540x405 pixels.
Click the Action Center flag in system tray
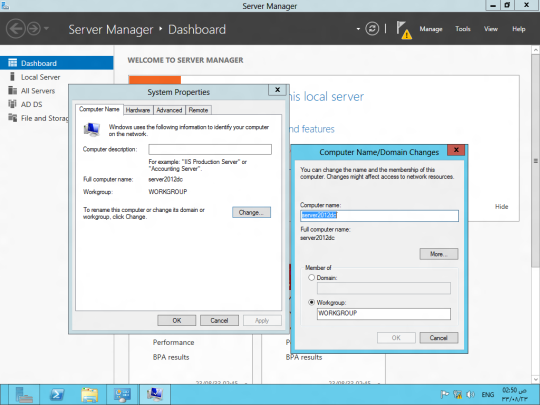tap(445, 394)
